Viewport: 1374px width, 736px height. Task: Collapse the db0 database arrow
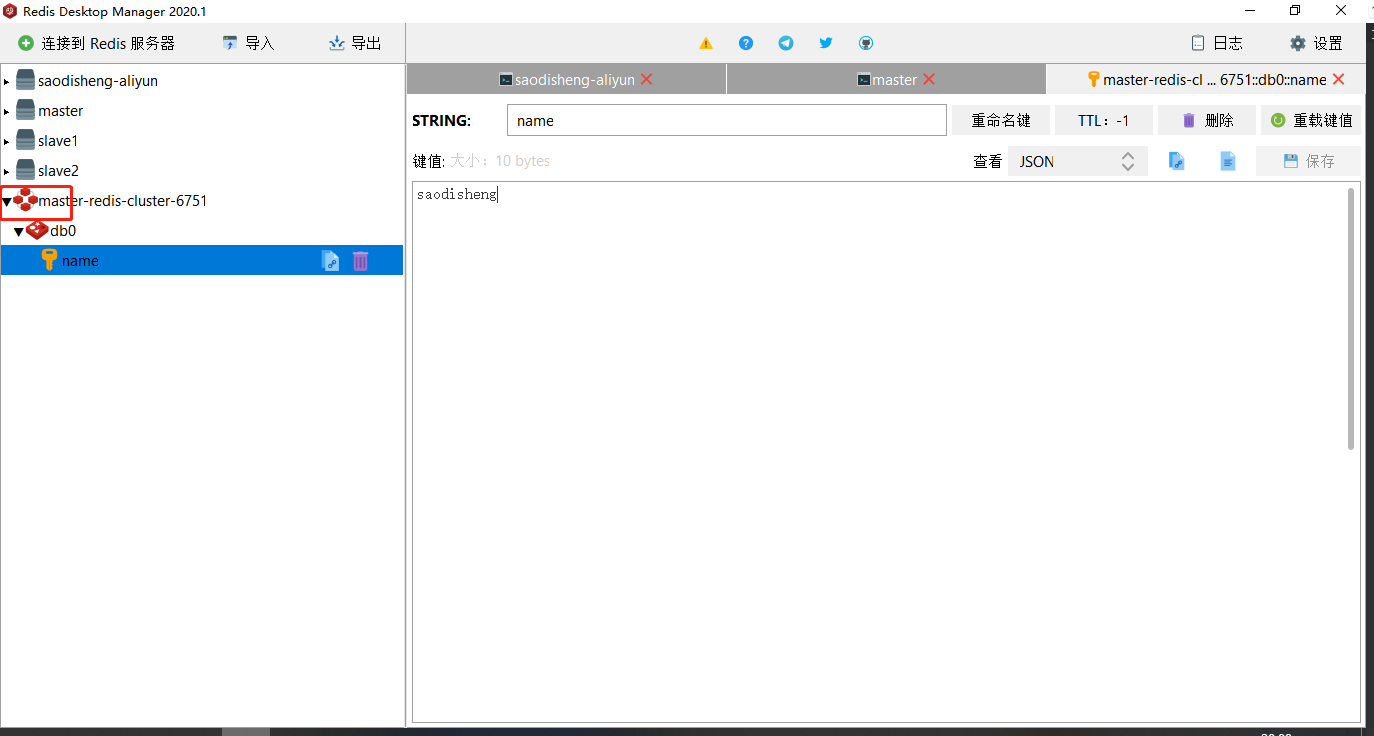point(18,231)
